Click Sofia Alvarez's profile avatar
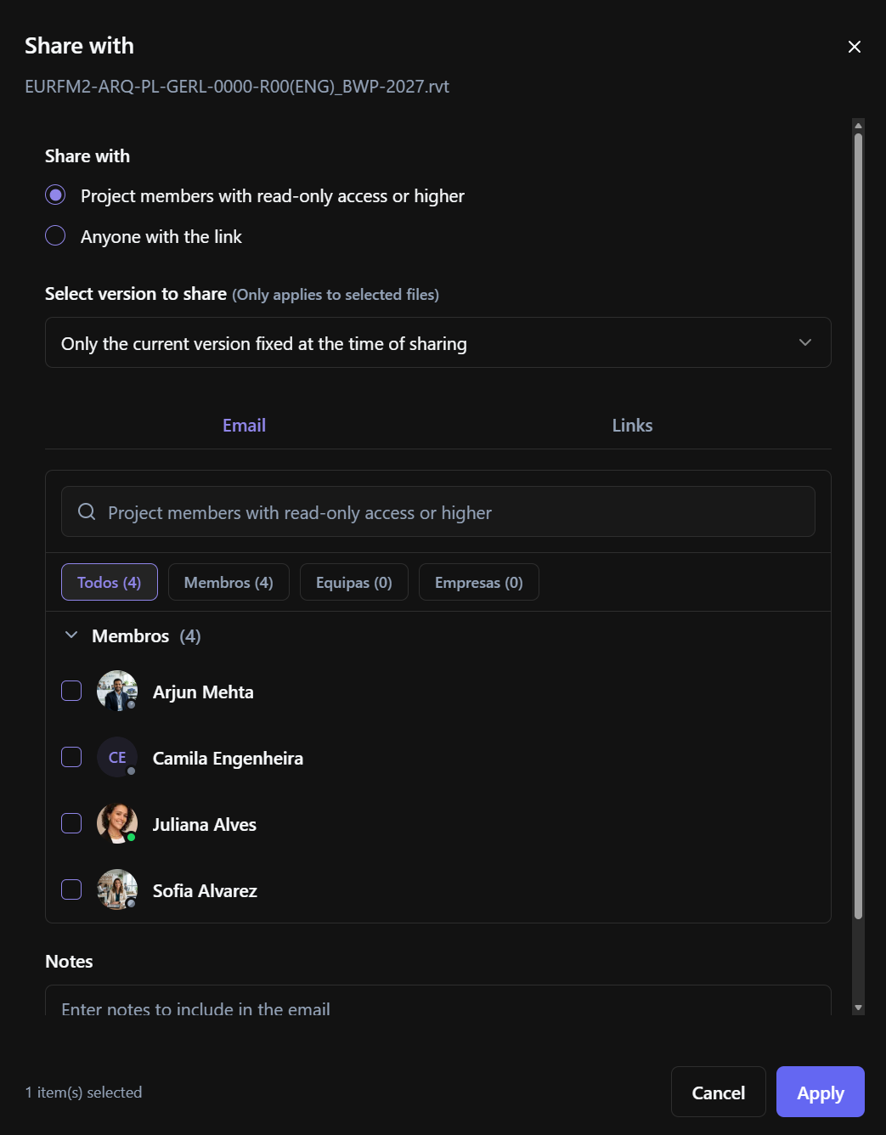The width and height of the screenshot is (886, 1135). (x=117, y=890)
